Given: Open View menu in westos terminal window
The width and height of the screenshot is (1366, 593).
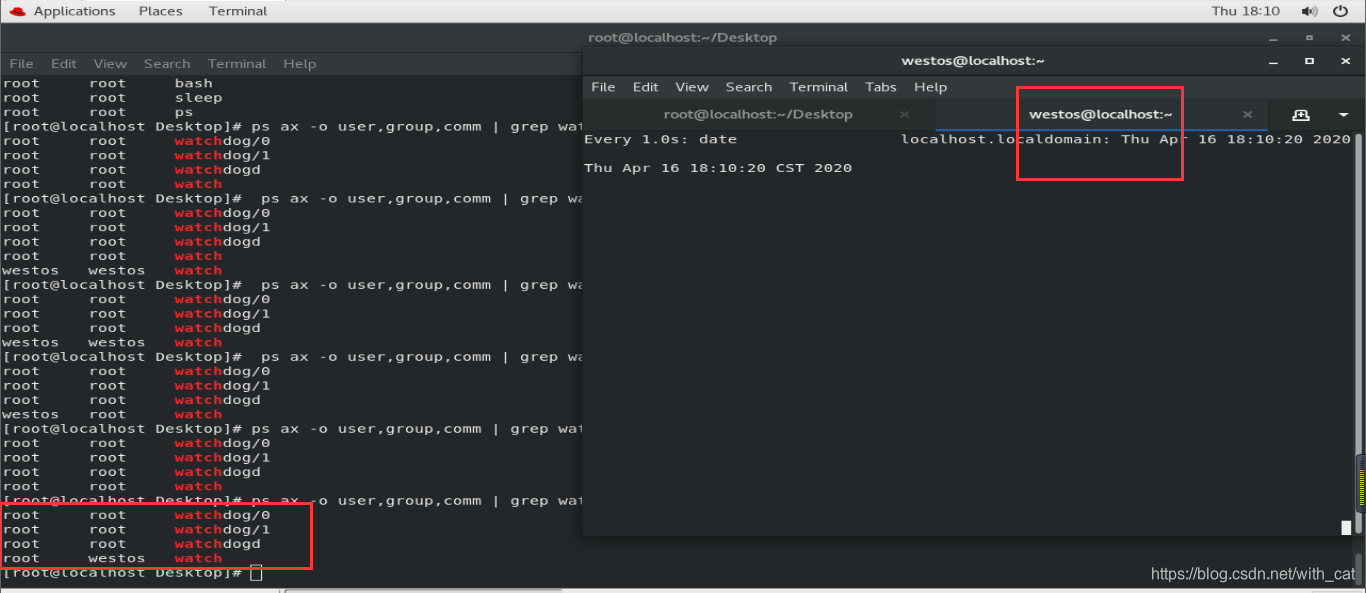Looking at the screenshot, I should [x=692, y=87].
